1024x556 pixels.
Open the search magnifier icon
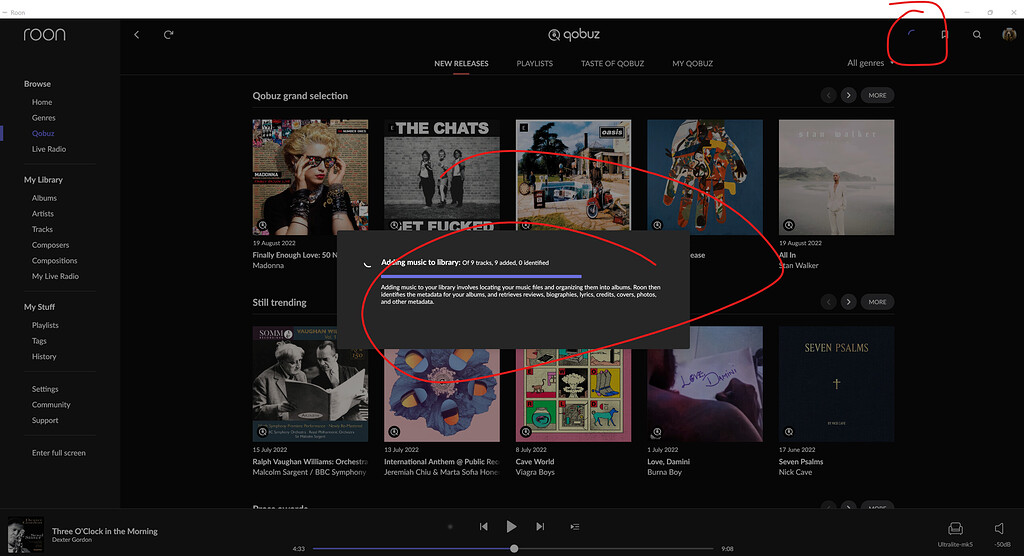977,35
